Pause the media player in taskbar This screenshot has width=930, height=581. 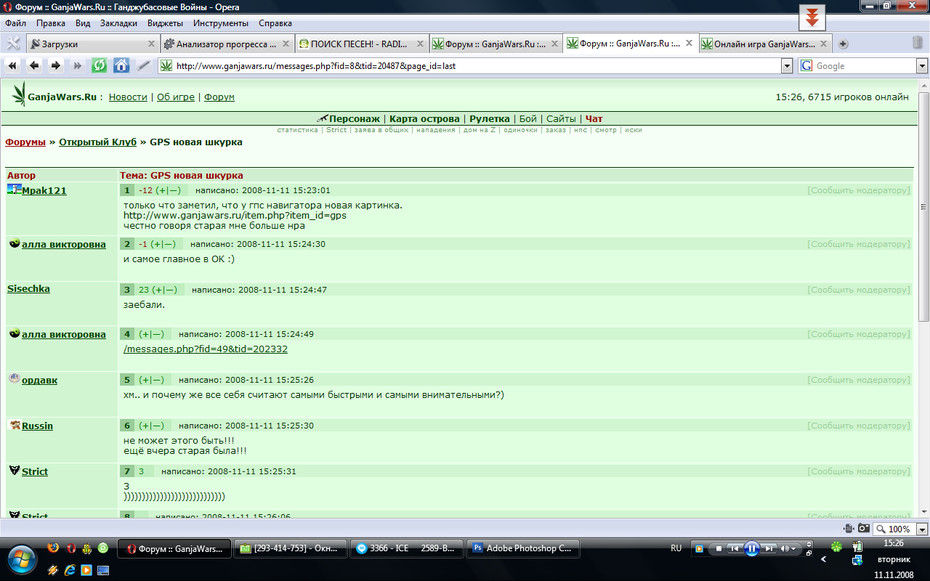coord(751,548)
